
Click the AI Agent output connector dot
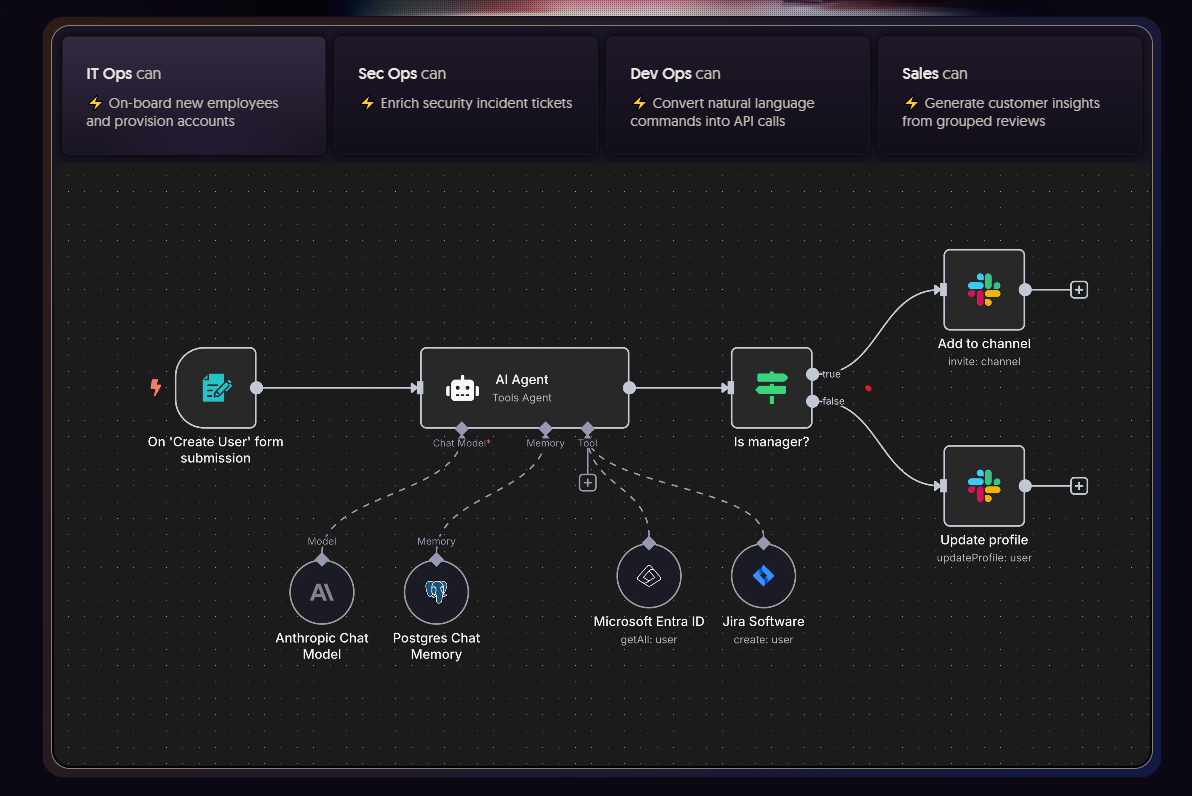pos(629,388)
